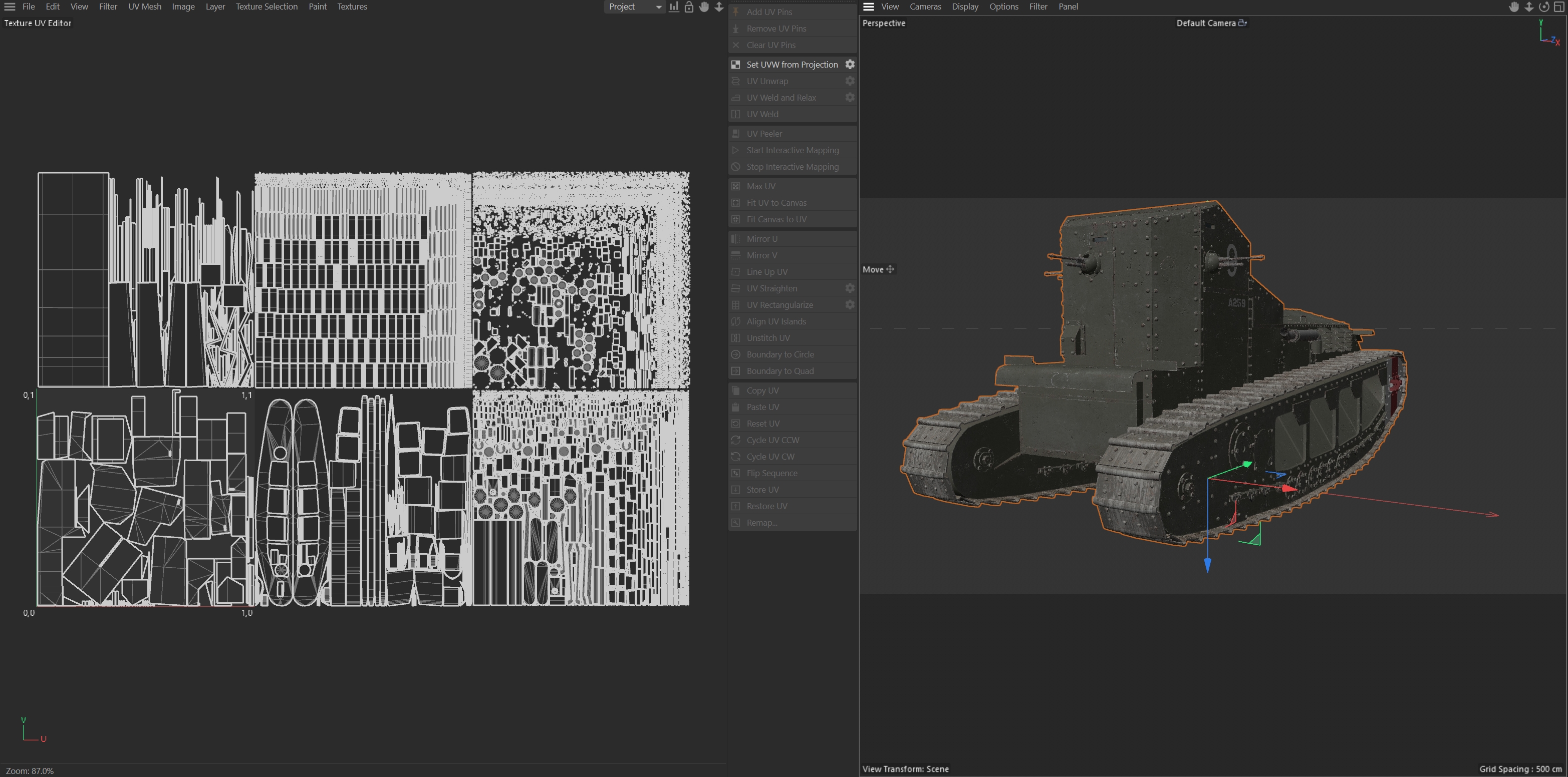Viewport: 1568px width, 777px height.
Task: Open the Project dropdown
Action: click(x=633, y=7)
